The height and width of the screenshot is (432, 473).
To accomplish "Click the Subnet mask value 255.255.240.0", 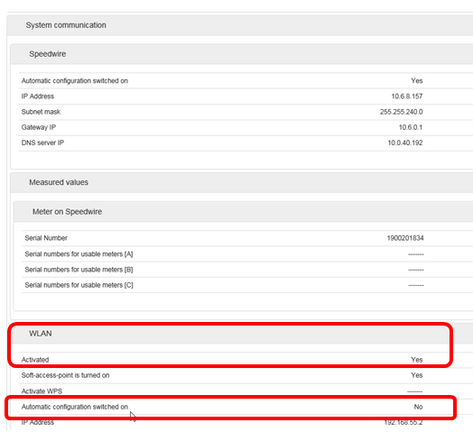I will click(x=401, y=112).
